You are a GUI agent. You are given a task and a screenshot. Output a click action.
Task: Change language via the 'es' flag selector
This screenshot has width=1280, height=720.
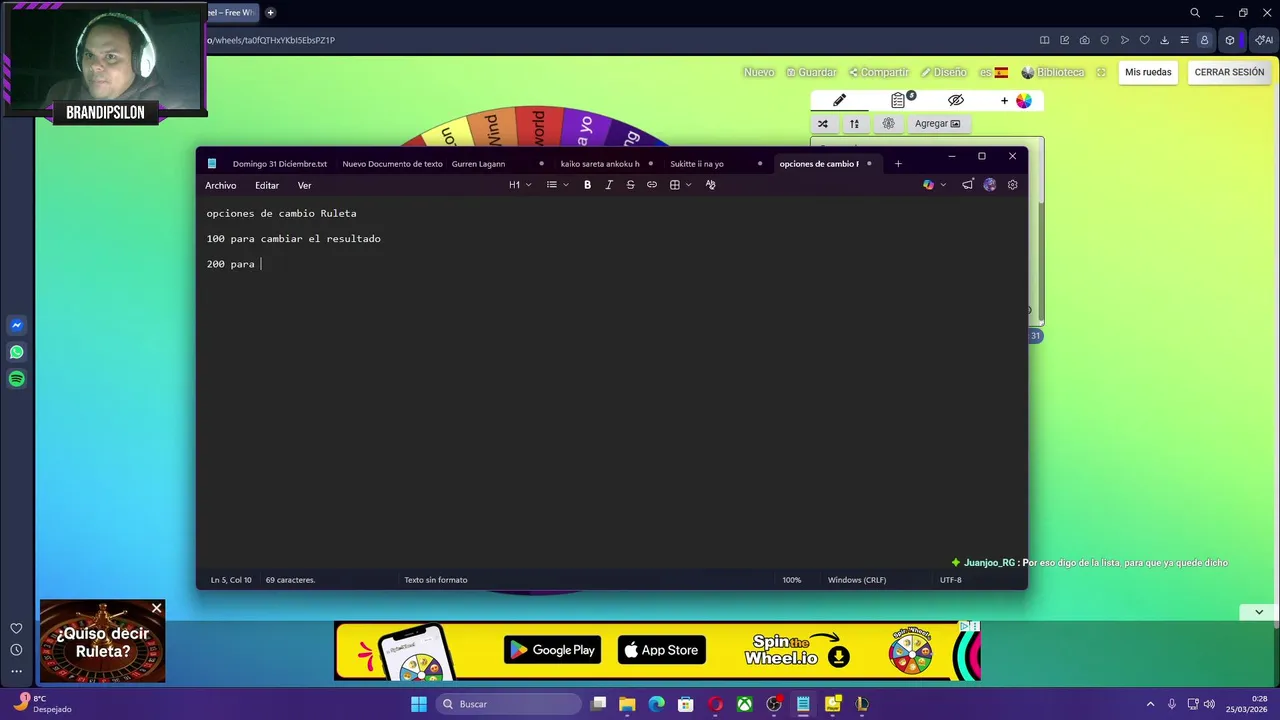pos(994,72)
